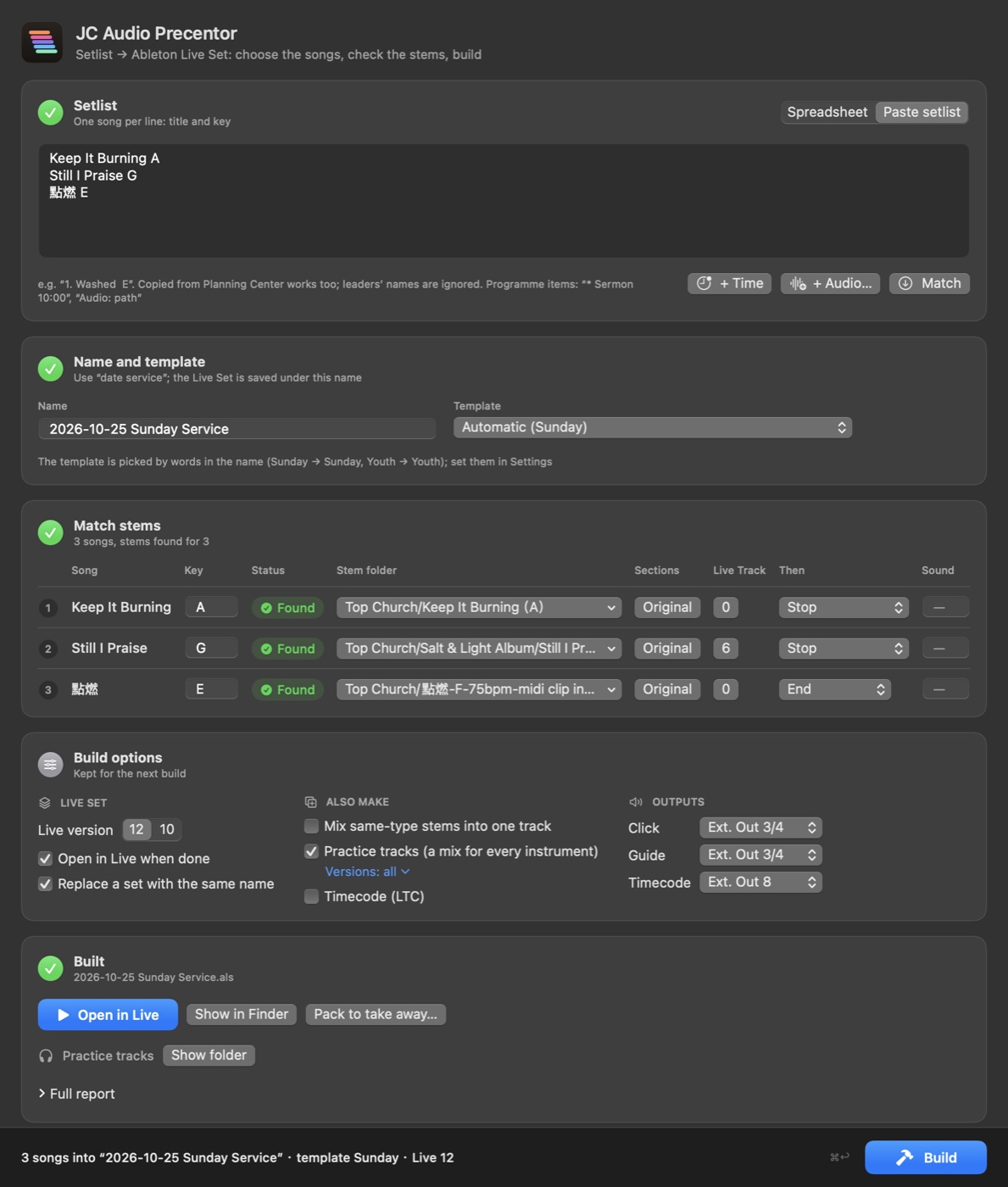Click the Also Make copy icon
The height and width of the screenshot is (1187, 1008).
tap(310, 802)
